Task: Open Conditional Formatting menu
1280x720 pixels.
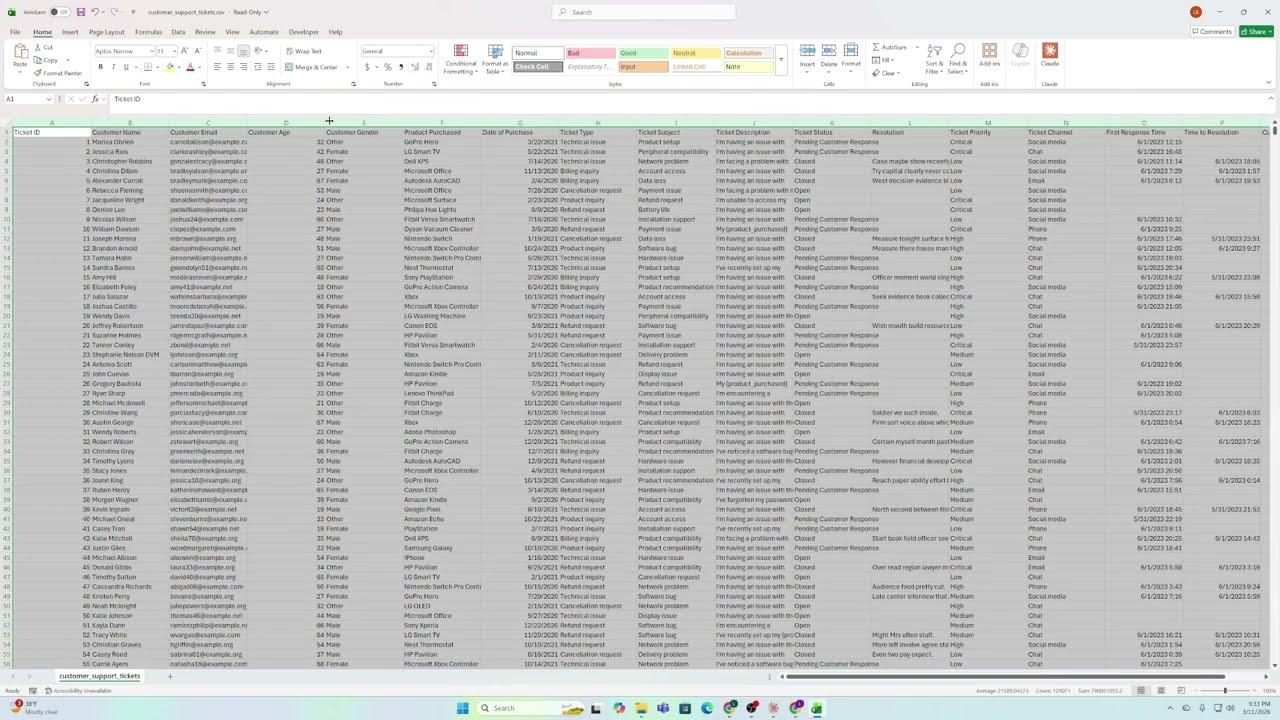Action: click(460, 59)
